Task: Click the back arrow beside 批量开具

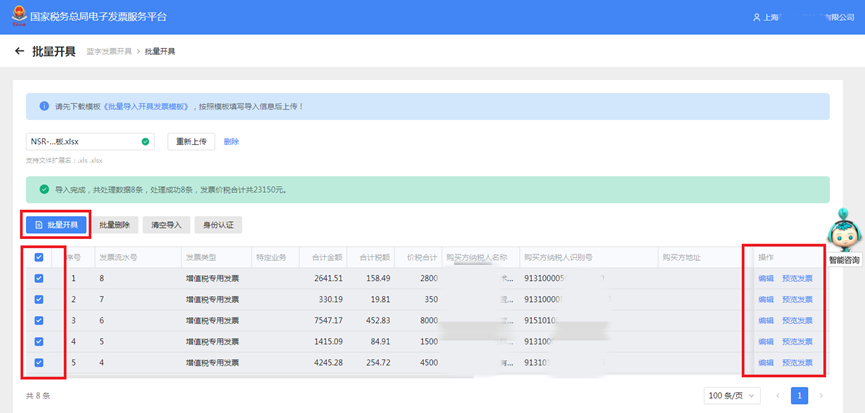Action: click(x=20, y=51)
